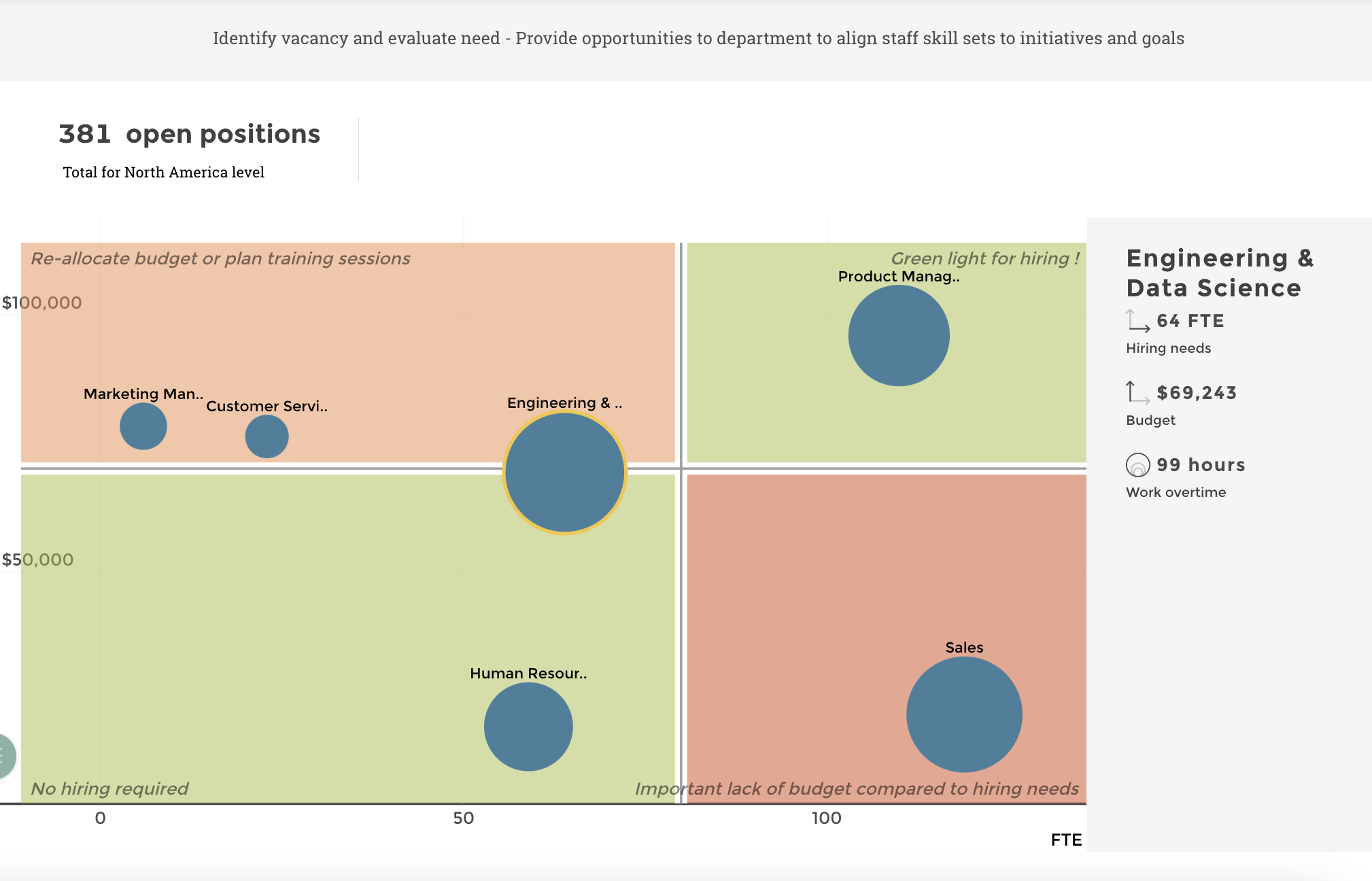Click the axis icon beside 64 FTE
Image resolution: width=1372 pixels, height=881 pixels.
(1137, 321)
